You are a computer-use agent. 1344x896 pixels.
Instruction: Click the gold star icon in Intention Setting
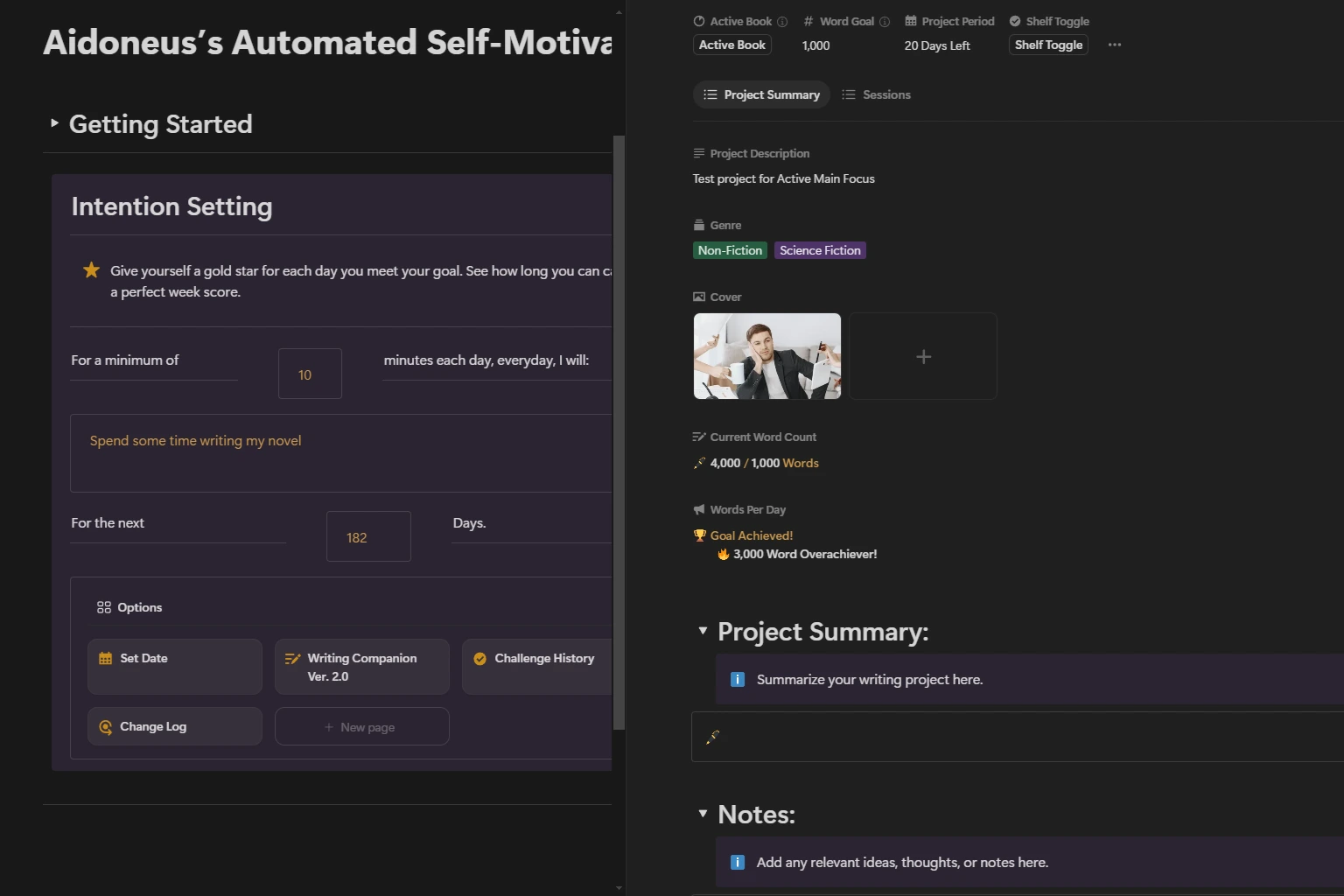point(91,270)
